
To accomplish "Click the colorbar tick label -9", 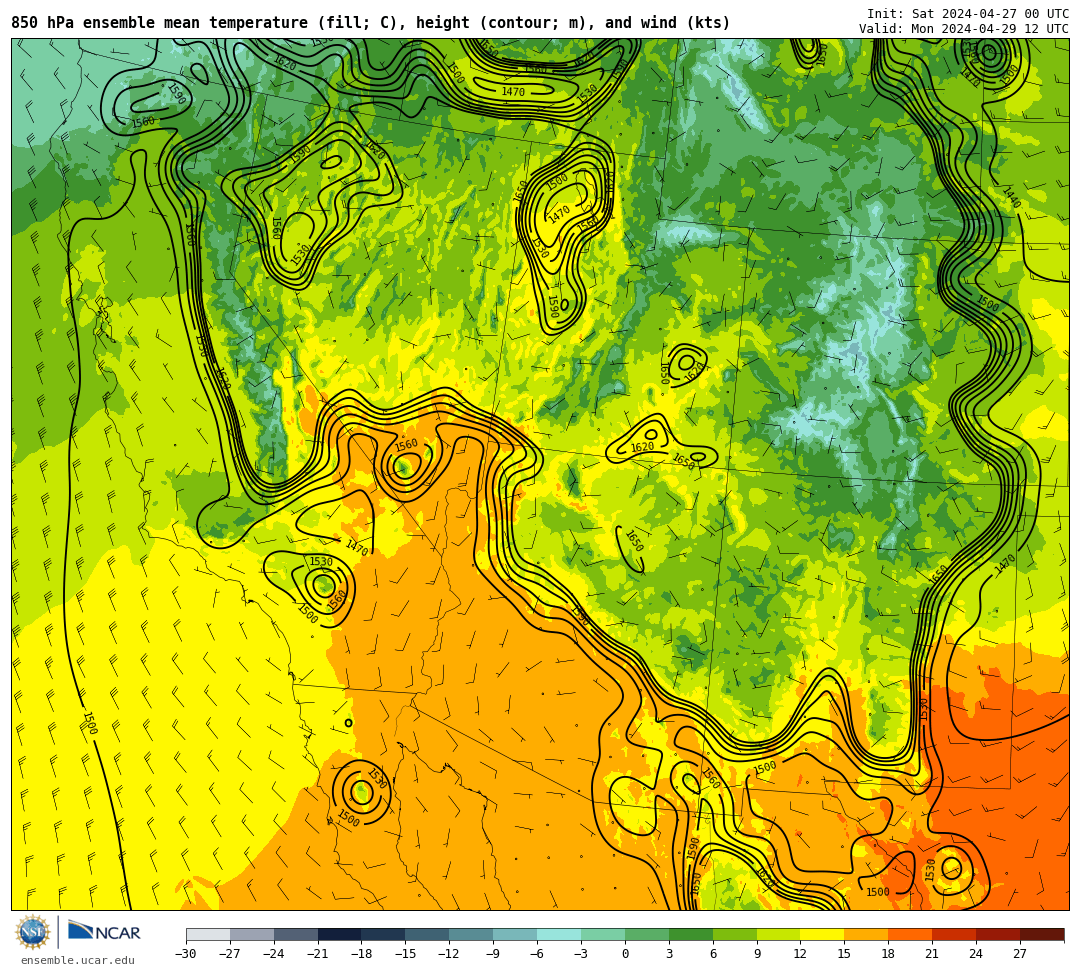I will (x=494, y=954).
